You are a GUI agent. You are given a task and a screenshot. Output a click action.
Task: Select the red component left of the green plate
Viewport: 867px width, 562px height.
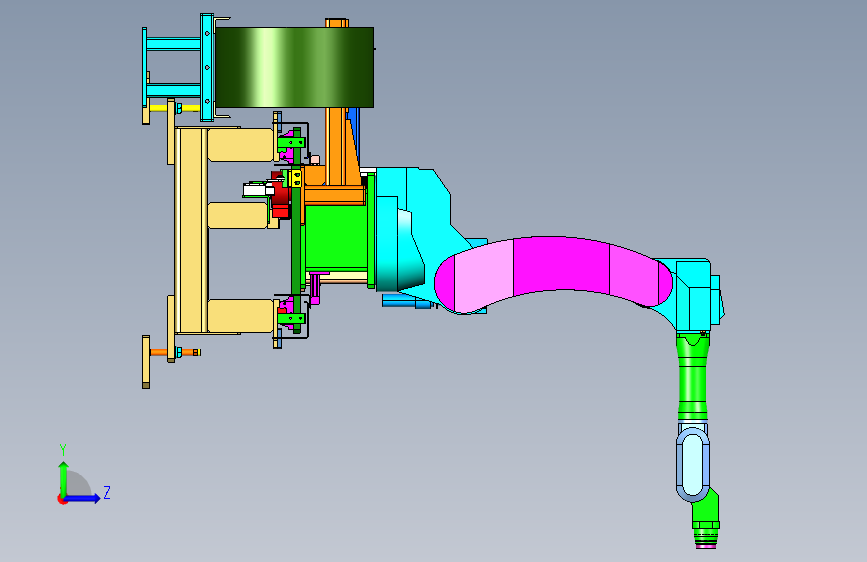280,196
